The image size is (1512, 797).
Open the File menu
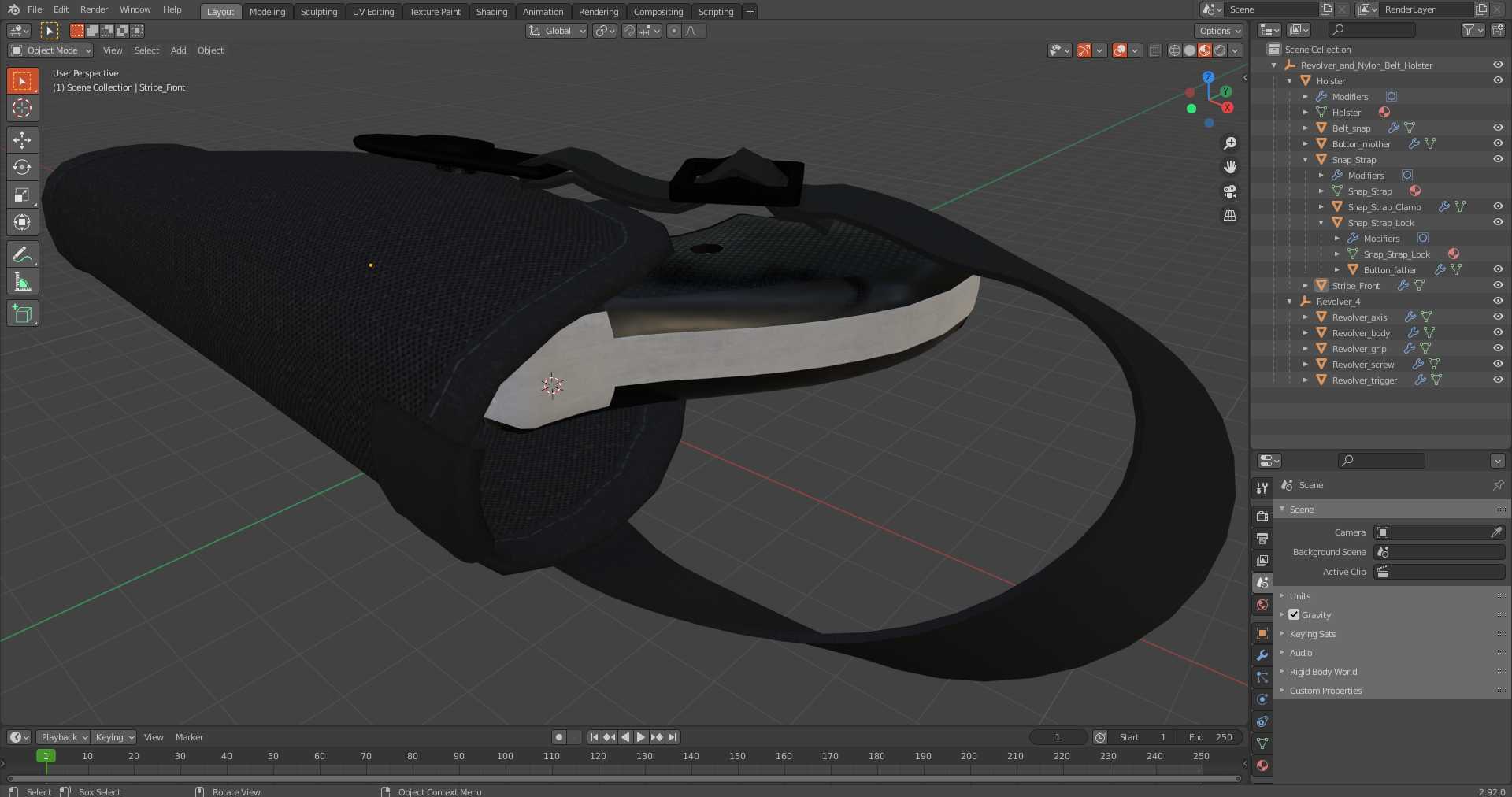click(35, 9)
